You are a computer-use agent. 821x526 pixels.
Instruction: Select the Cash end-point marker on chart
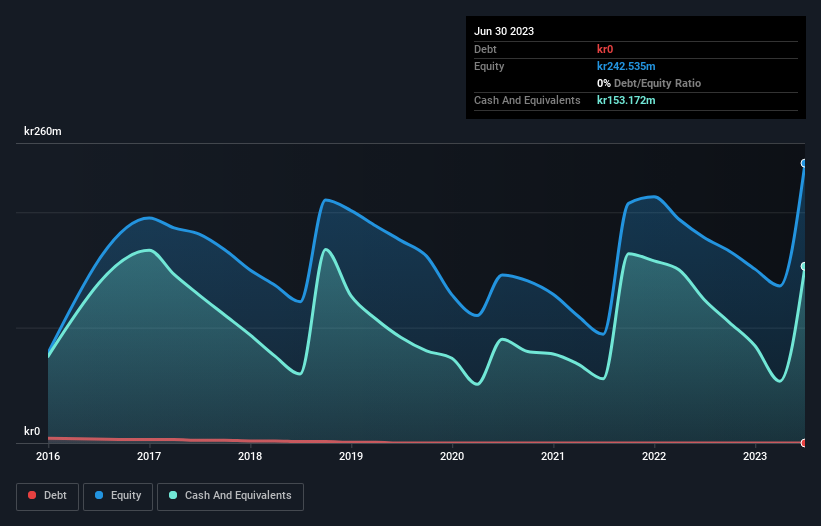pos(804,266)
